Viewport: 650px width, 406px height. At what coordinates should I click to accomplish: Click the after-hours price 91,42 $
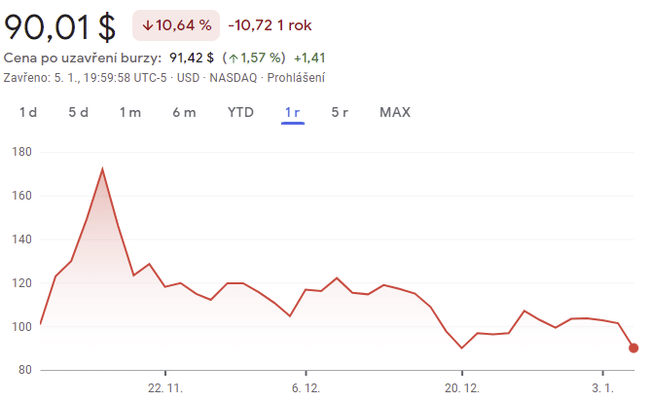191,58
